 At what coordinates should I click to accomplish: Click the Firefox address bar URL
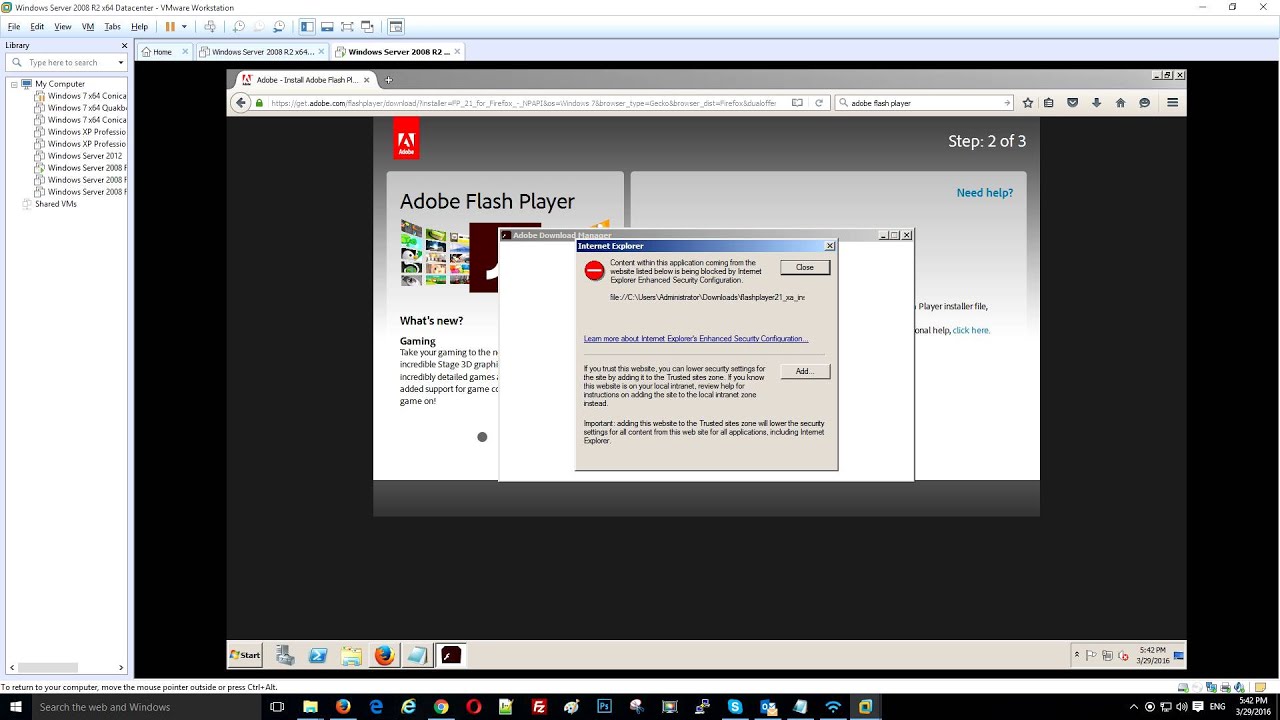click(523, 103)
